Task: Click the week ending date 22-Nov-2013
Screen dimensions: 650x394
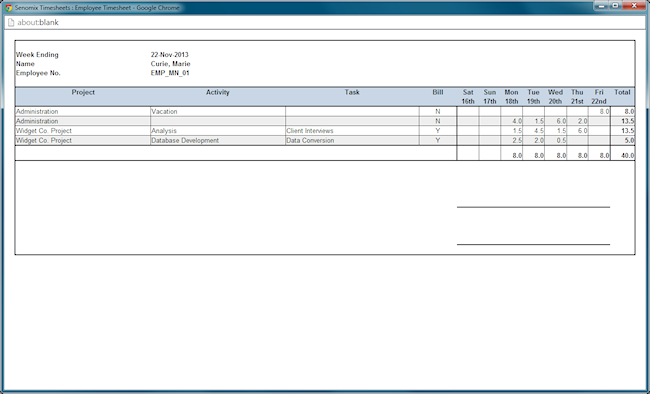Action: [x=170, y=55]
